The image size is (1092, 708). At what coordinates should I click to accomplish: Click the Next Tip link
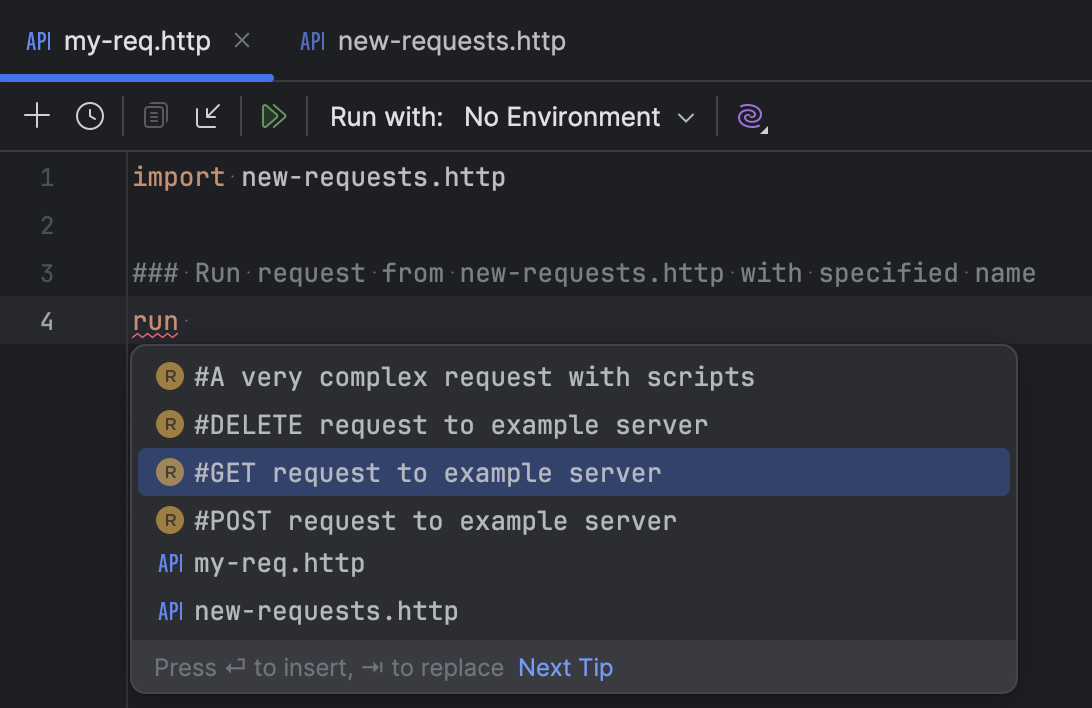565,667
